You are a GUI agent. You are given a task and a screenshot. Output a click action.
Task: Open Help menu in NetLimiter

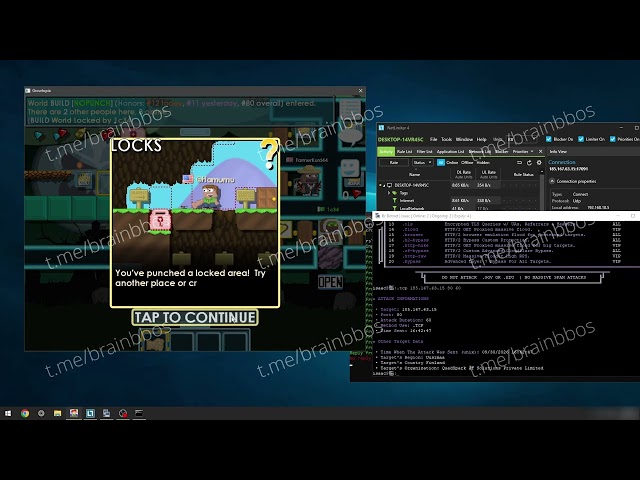482,139
